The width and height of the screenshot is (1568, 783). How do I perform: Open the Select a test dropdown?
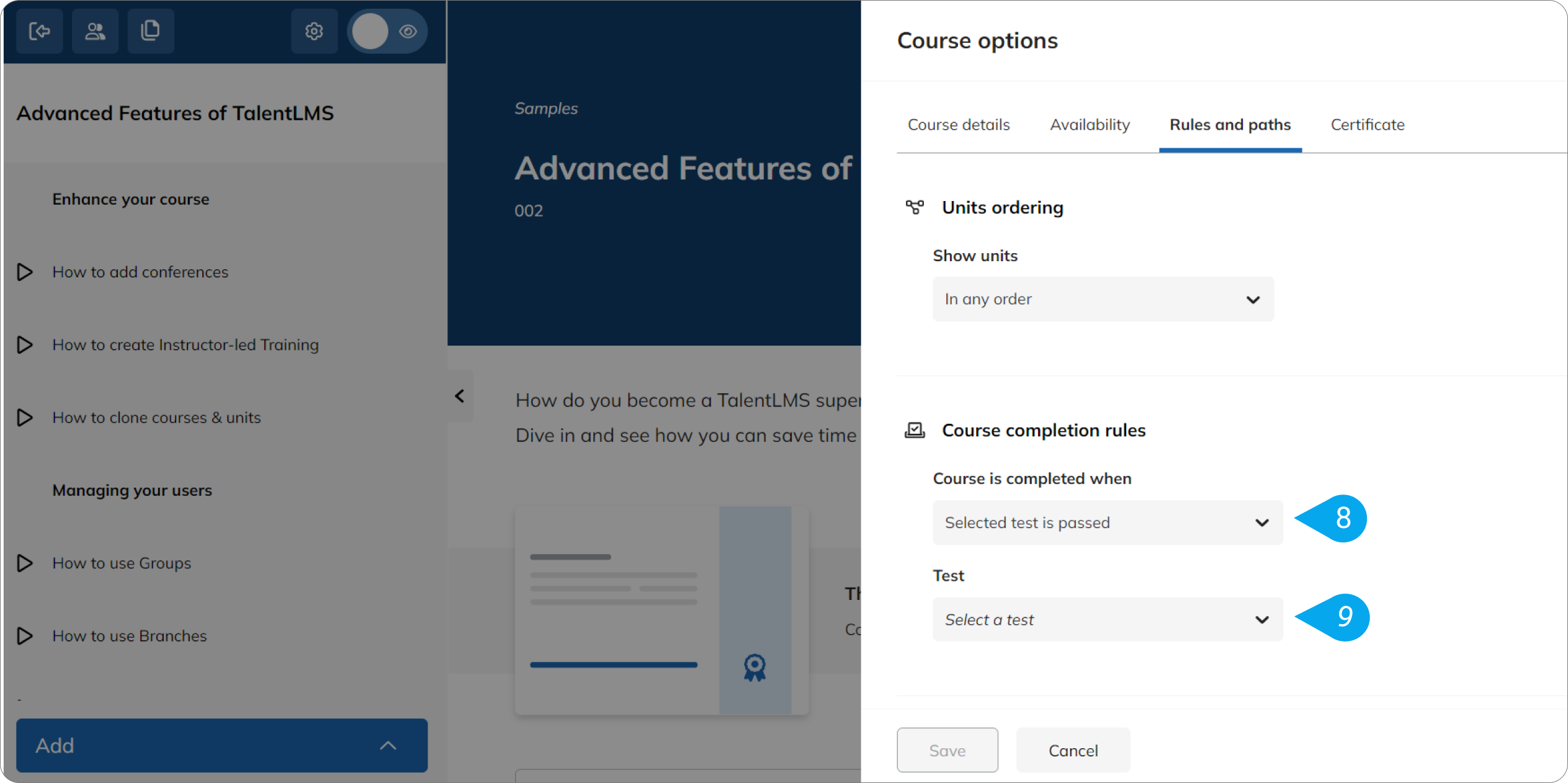(x=1108, y=619)
